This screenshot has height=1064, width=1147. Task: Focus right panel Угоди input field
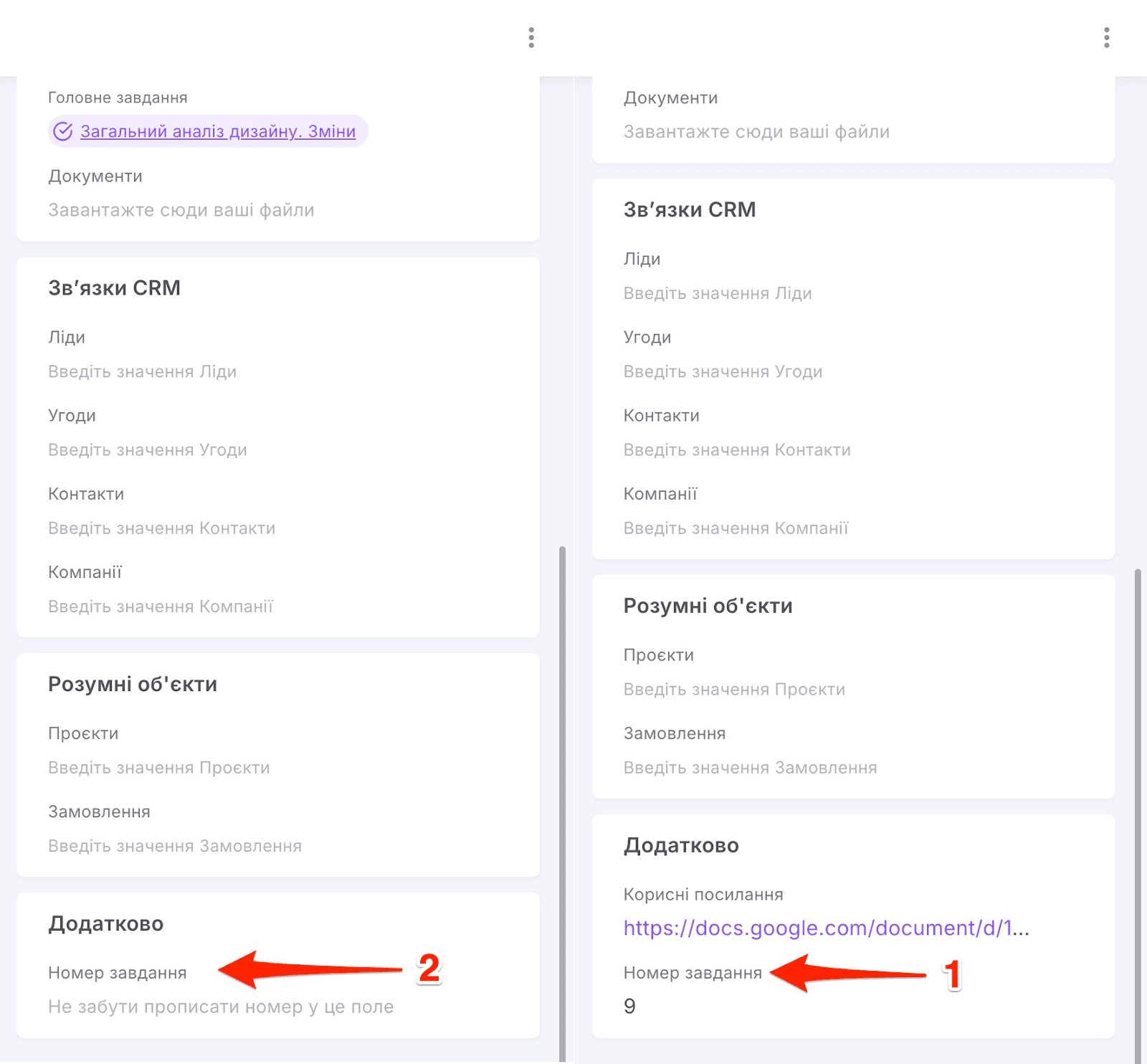pos(723,371)
